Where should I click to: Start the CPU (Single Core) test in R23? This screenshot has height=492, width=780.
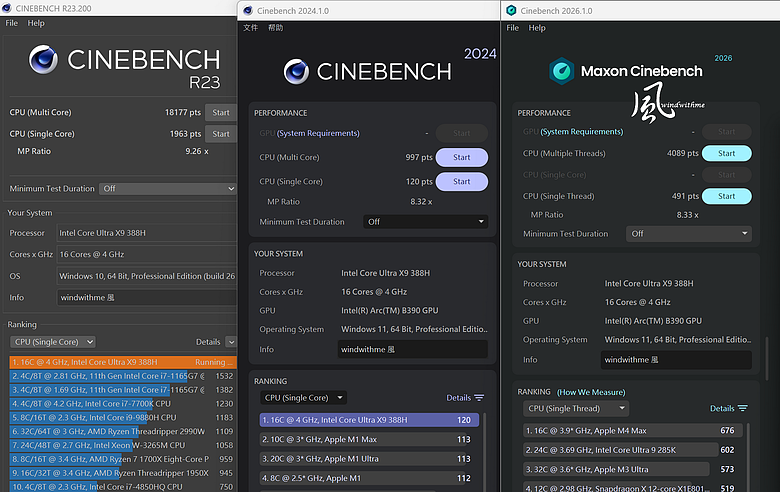coord(221,134)
